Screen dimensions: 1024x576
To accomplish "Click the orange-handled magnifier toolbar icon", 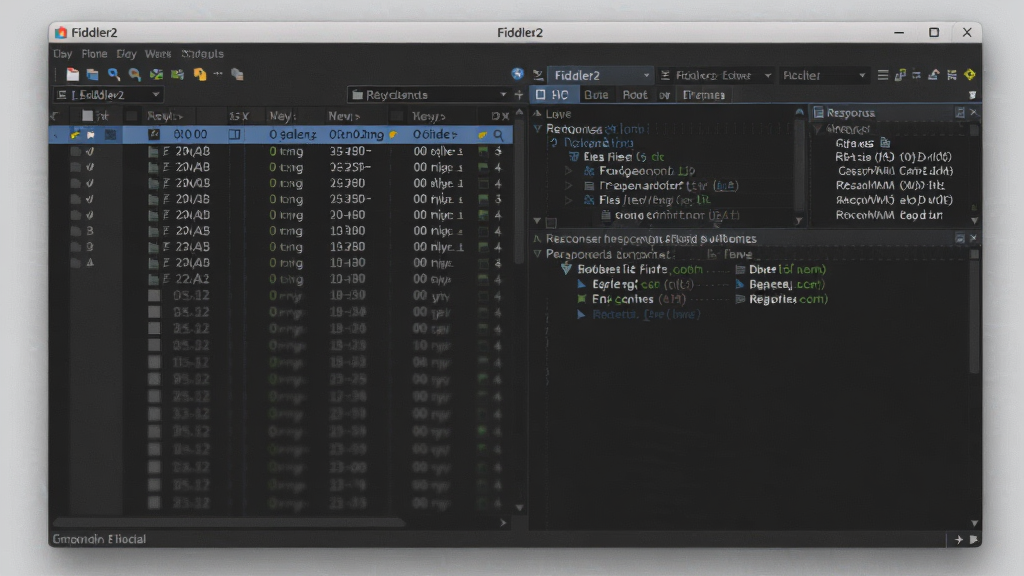I will pyautogui.click(x=135, y=75).
